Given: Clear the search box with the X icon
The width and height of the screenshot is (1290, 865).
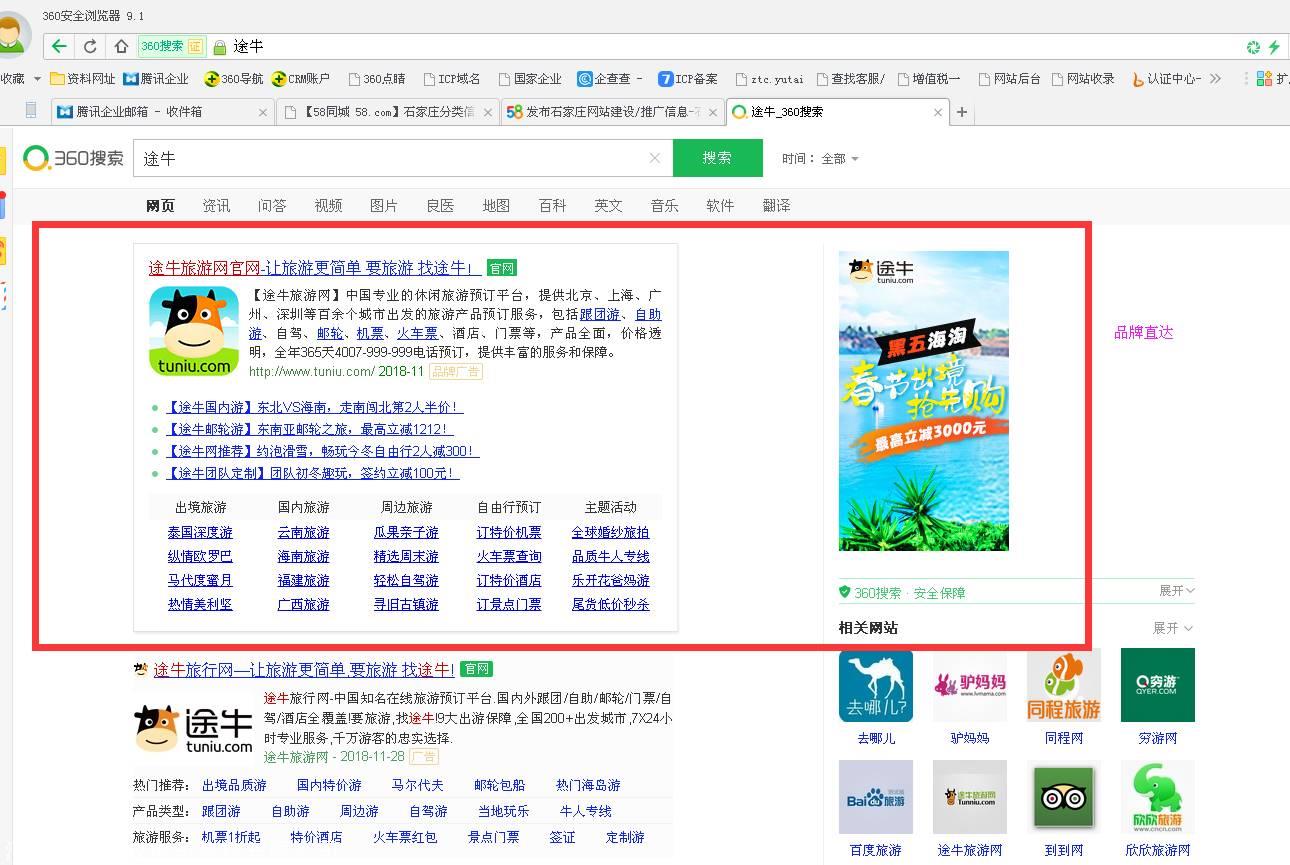Looking at the screenshot, I should (655, 158).
